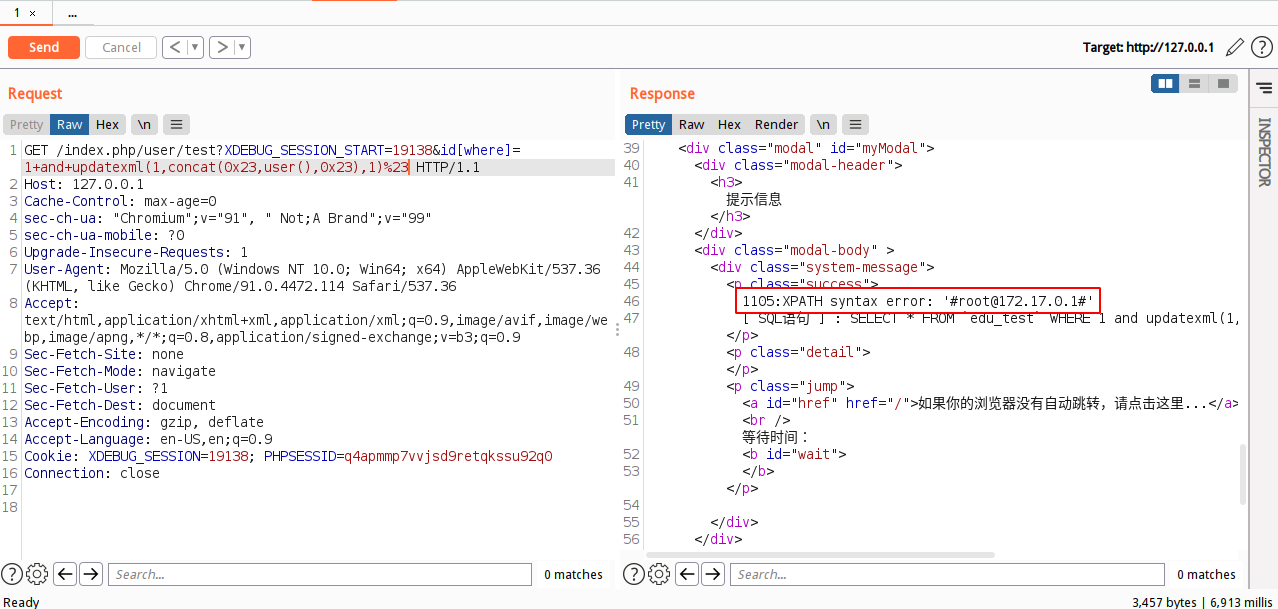Open the forward history dropdown arrow
Viewport: 1278px width, 609px height.
click(242, 47)
